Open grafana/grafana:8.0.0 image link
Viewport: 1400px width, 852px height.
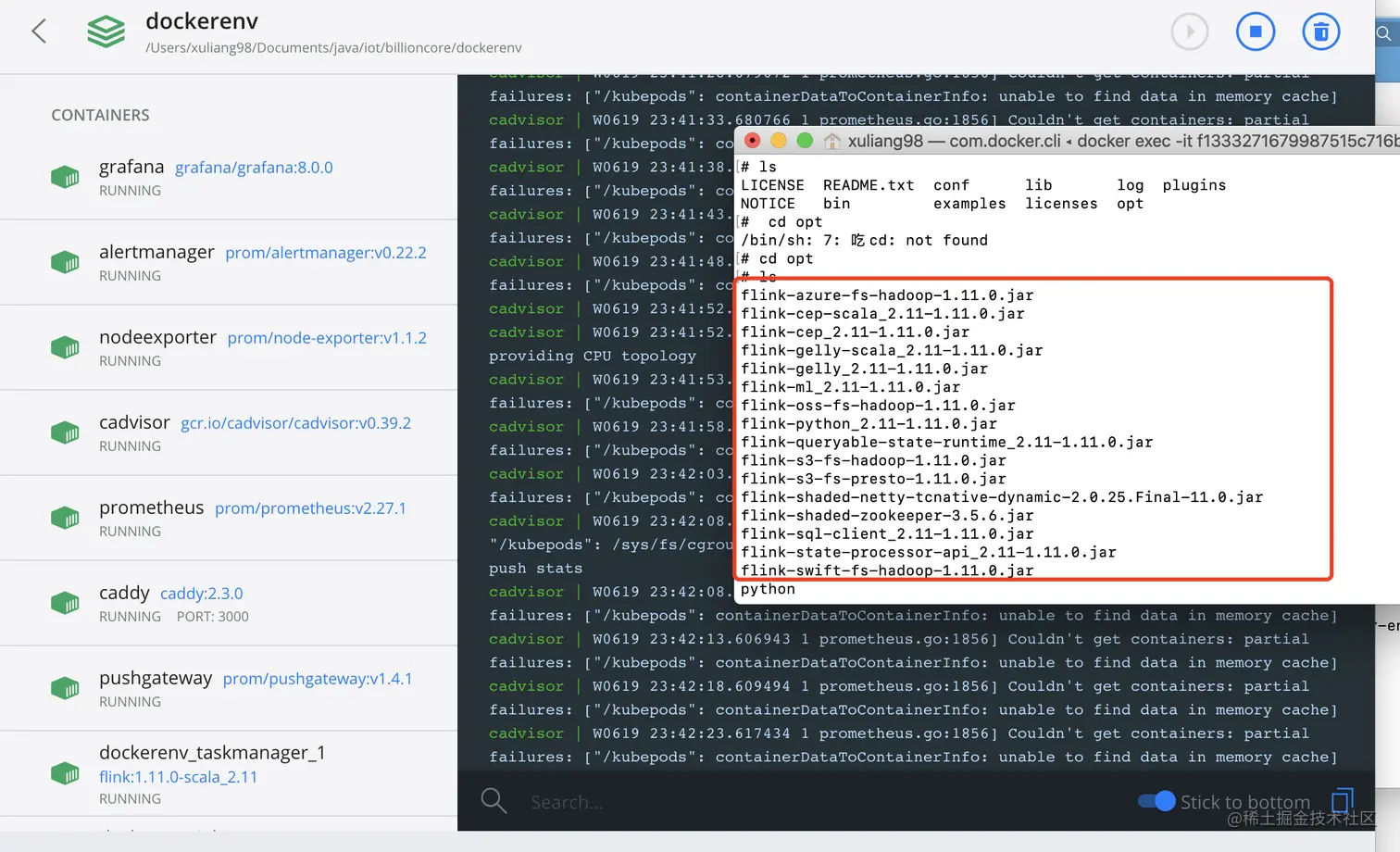click(254, 168)
